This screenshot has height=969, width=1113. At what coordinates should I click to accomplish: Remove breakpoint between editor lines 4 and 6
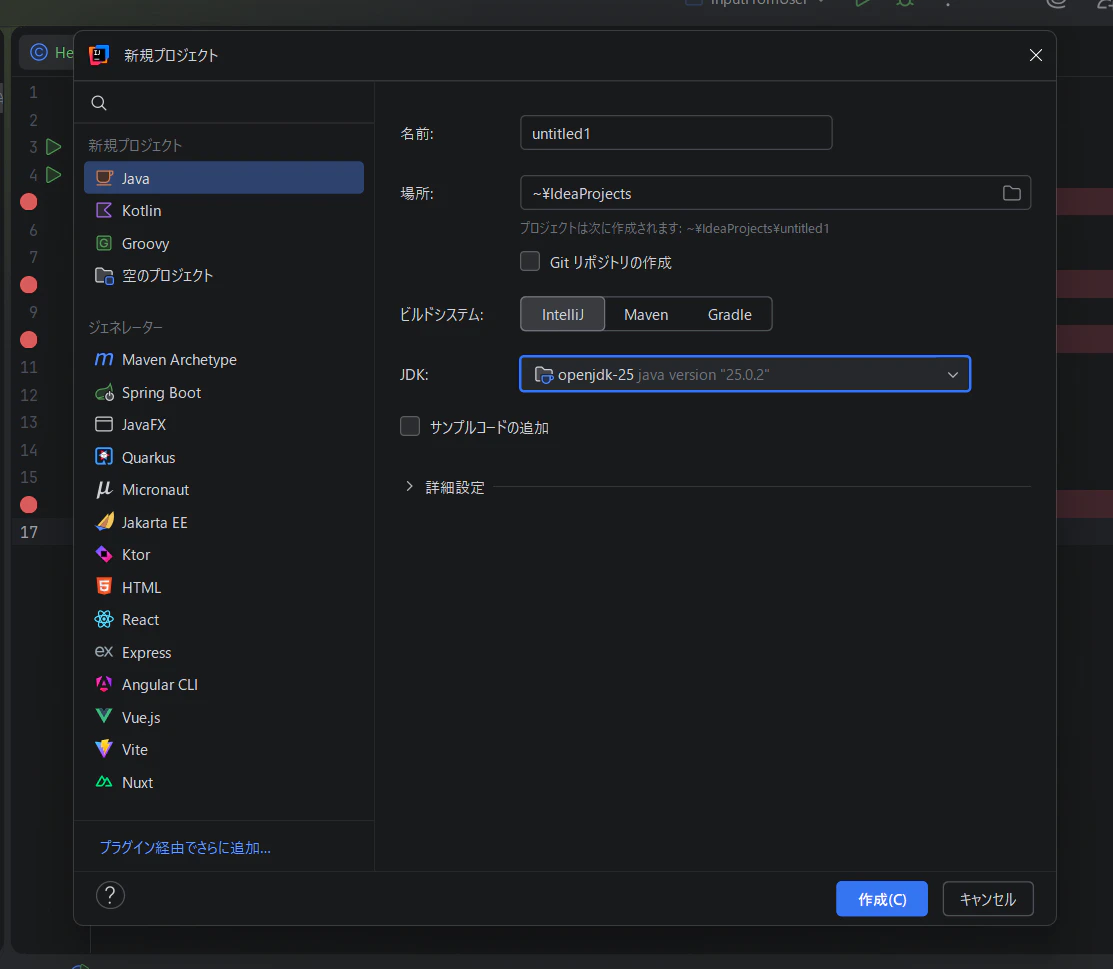(x=28, y=202)
